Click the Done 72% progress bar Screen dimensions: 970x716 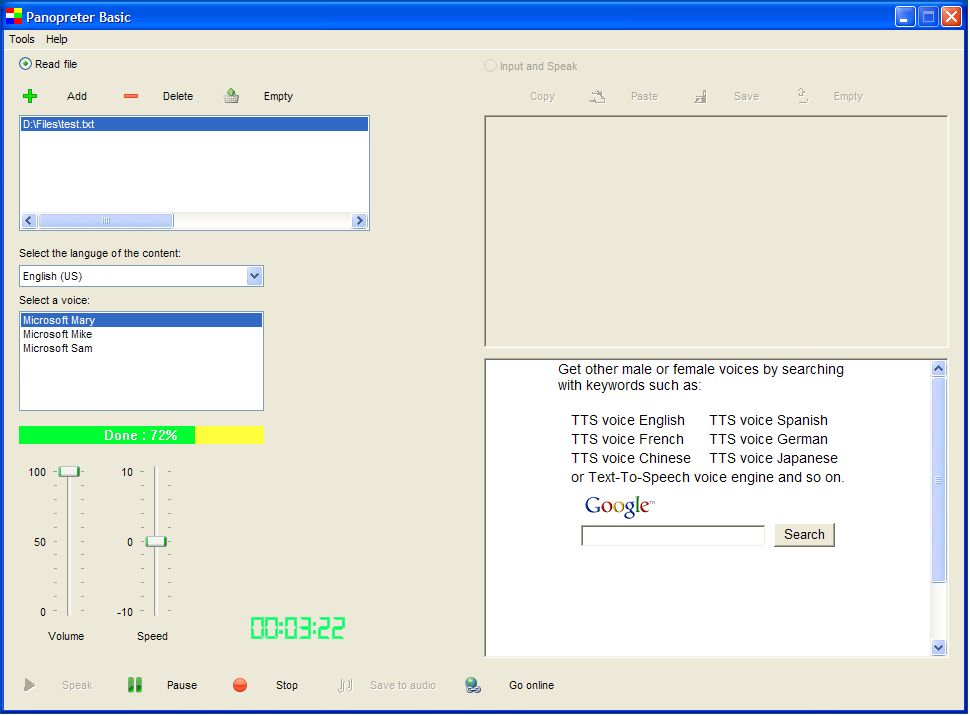141,435
